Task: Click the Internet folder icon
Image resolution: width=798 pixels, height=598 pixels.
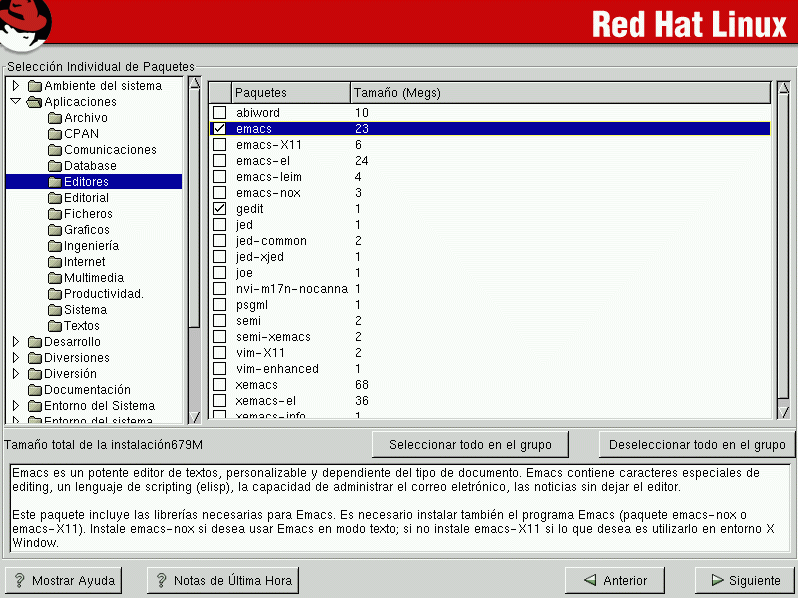Action: [55, 262]
